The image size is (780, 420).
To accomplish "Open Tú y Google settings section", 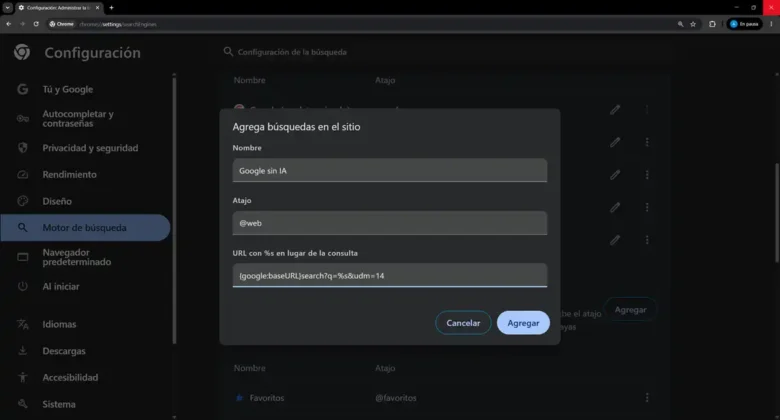I will click(68, 90).
